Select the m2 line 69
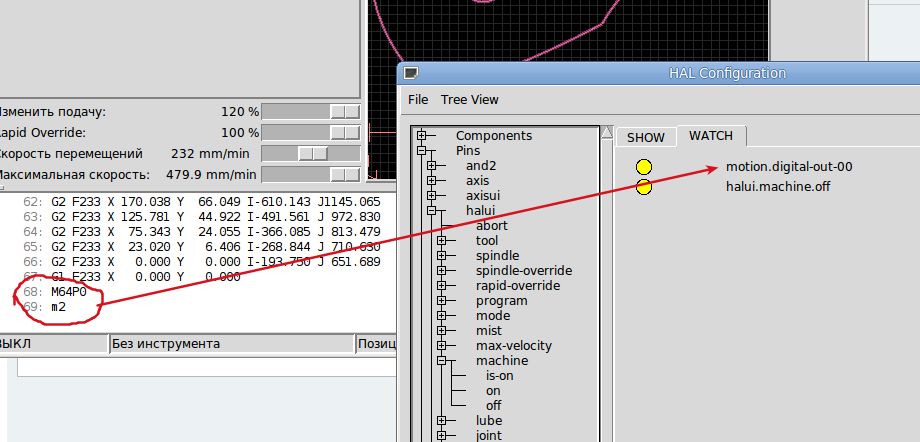Image resolution: width=920 pixels, height=442 pixels. pos(45,306)
